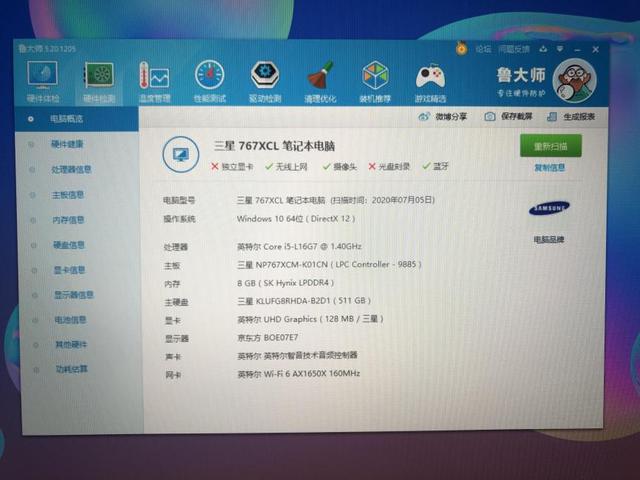Select 其他硬件 in the sidebar
Image resolution: width=640 pixels, height=480 pixels.
tap(71, 344)
